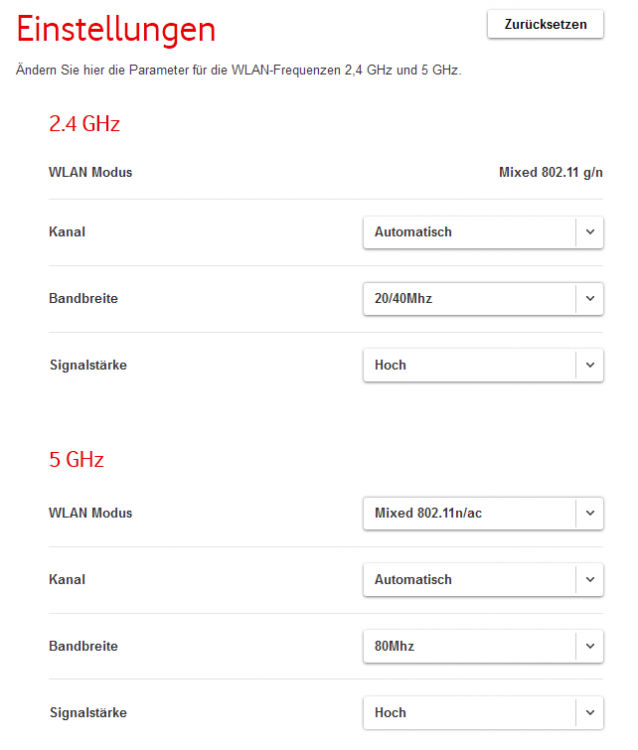Screen dimensions: 638x750
Task: Open the 5 GHz Hoch signal strength dropdown
Action: pyautogui.click(x=470, y=713)
